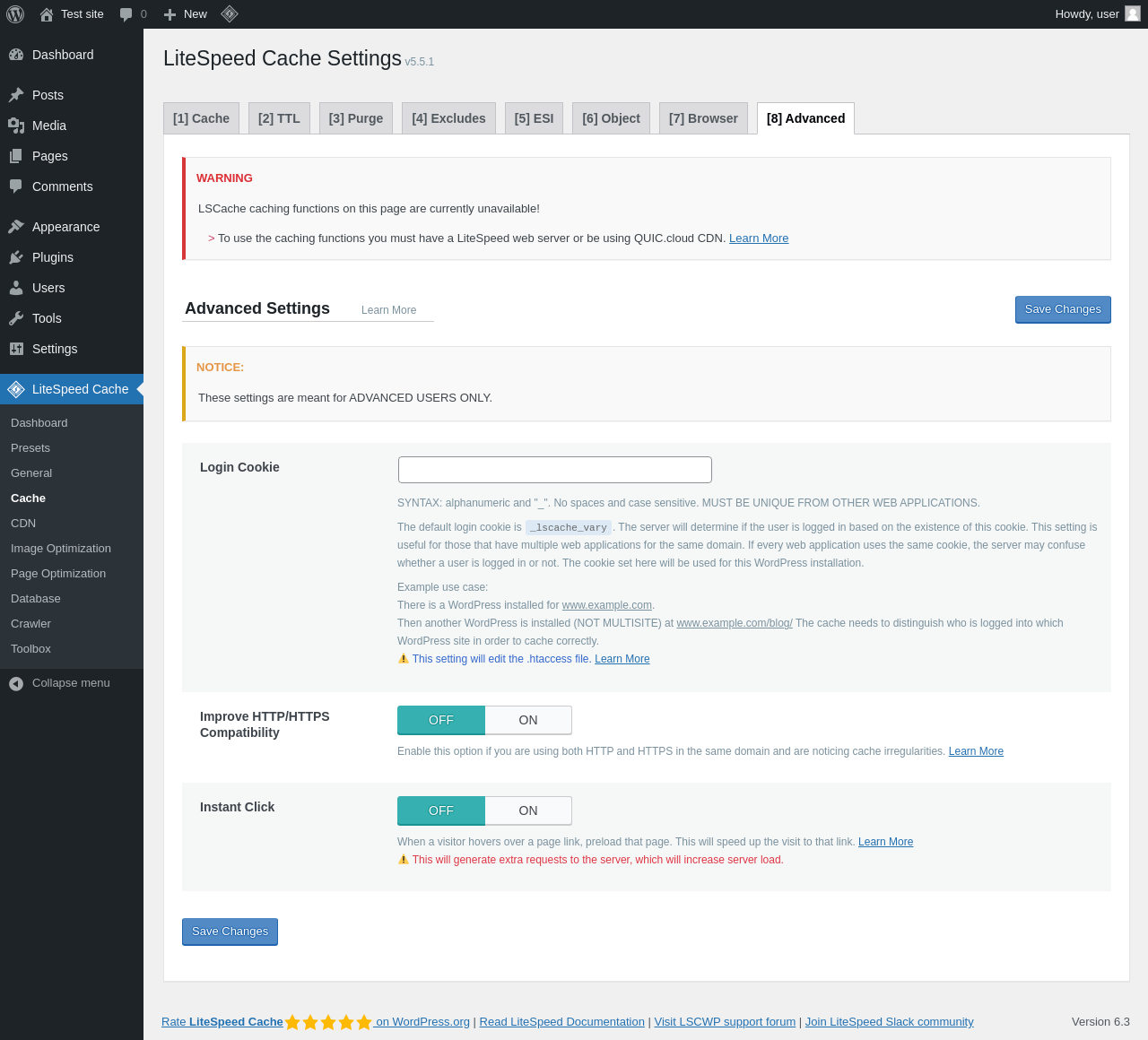The image size is (1148, 1040).
Task: Visit LSCWP support forum link
Action: [x=725, y=1022]
